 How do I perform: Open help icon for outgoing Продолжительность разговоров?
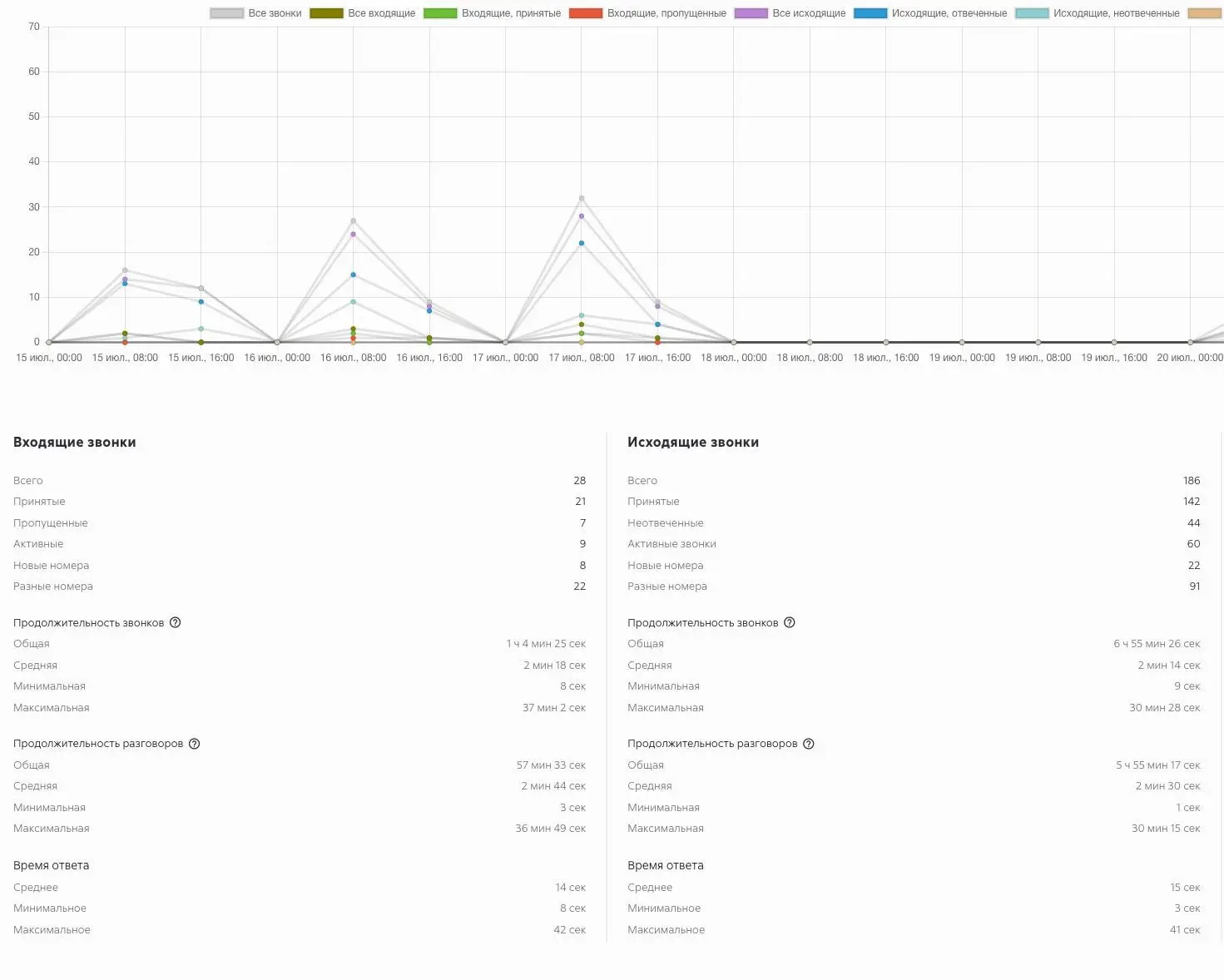[x=808, y=744]
